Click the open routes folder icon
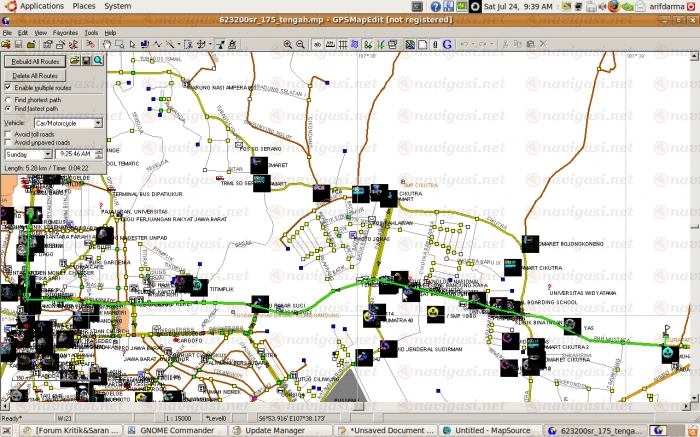Viewport: 700px width, 437px height. click(x=73, y=62)
